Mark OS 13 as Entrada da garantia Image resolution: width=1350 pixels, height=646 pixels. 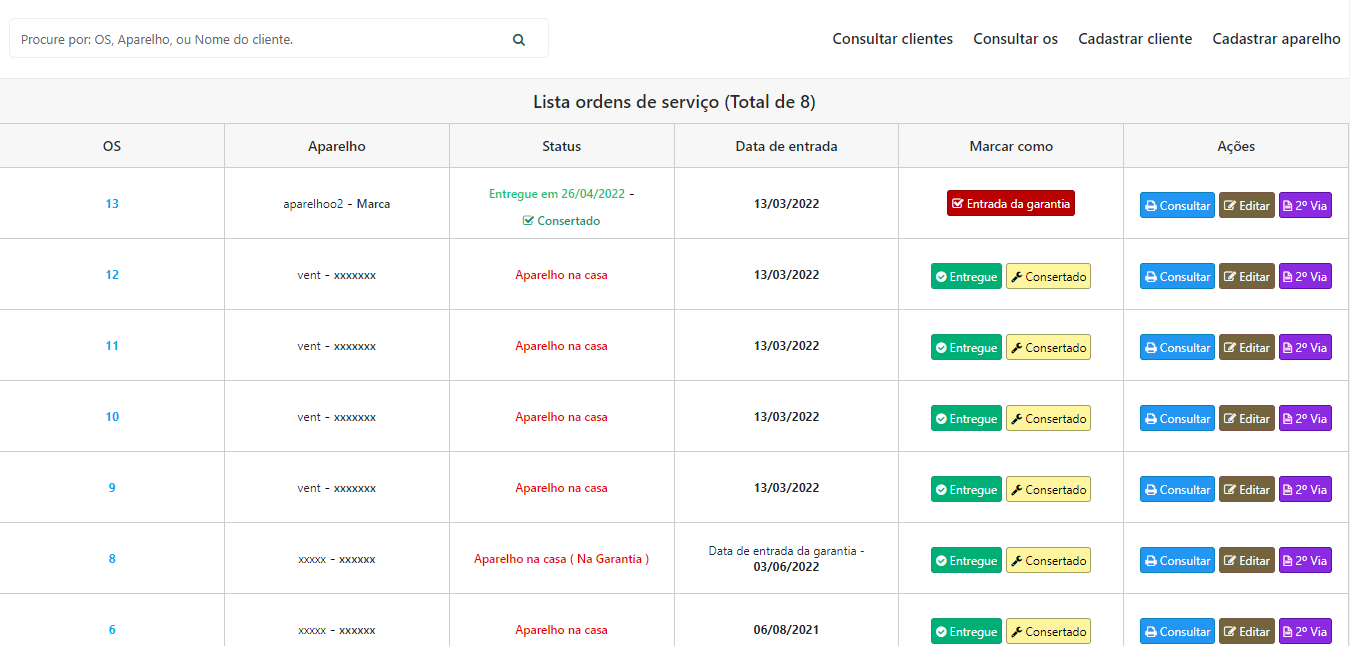pos(1010,204)
